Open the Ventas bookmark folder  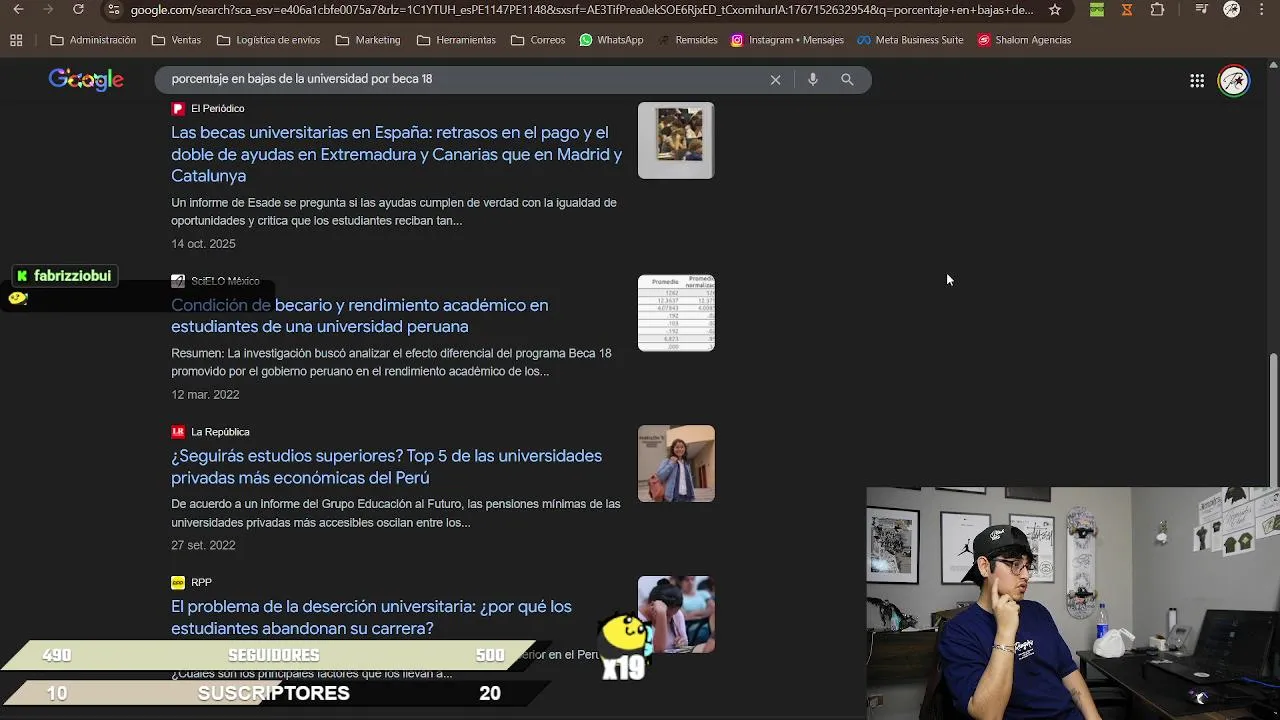[176, 40]
